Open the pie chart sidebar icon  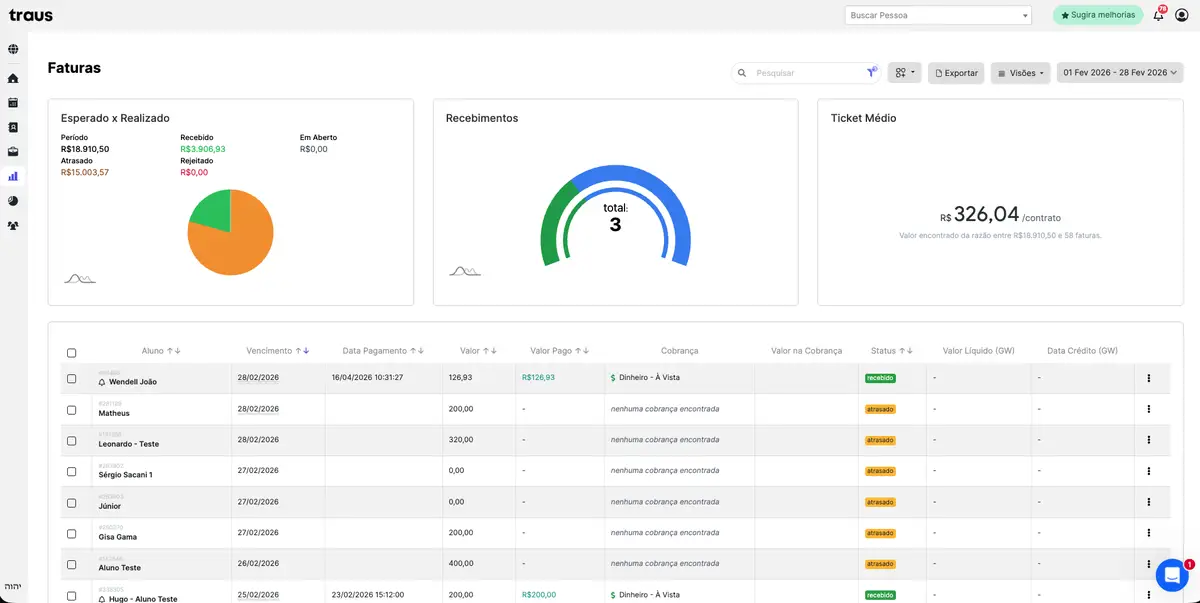[13, 201]
